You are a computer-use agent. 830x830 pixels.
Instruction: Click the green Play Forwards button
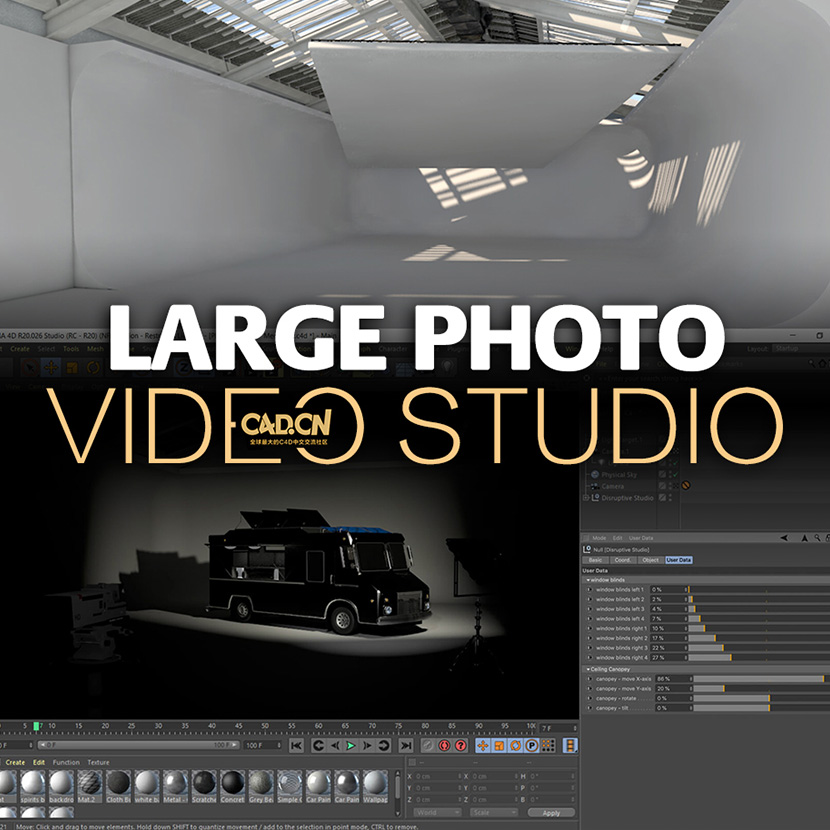point(350,745)
